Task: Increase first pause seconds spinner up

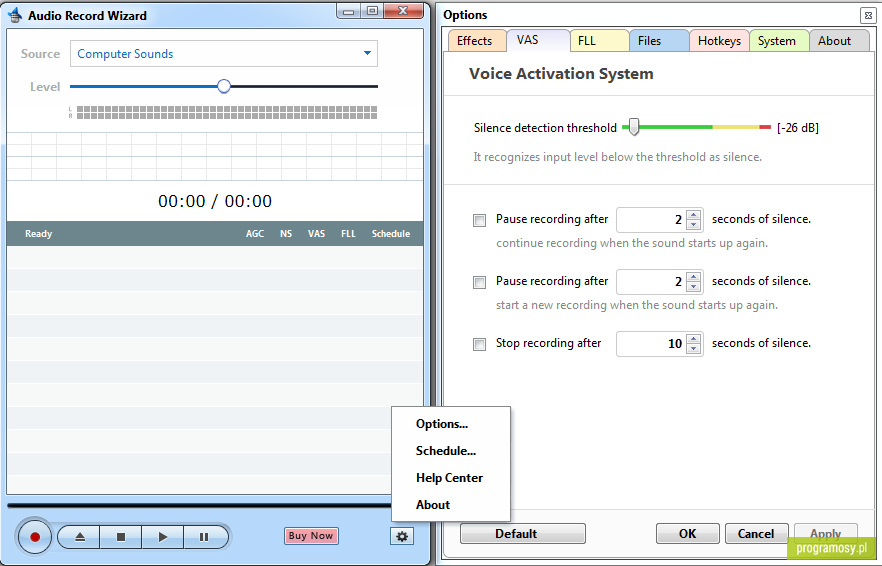Action: [x=694, y=214]
